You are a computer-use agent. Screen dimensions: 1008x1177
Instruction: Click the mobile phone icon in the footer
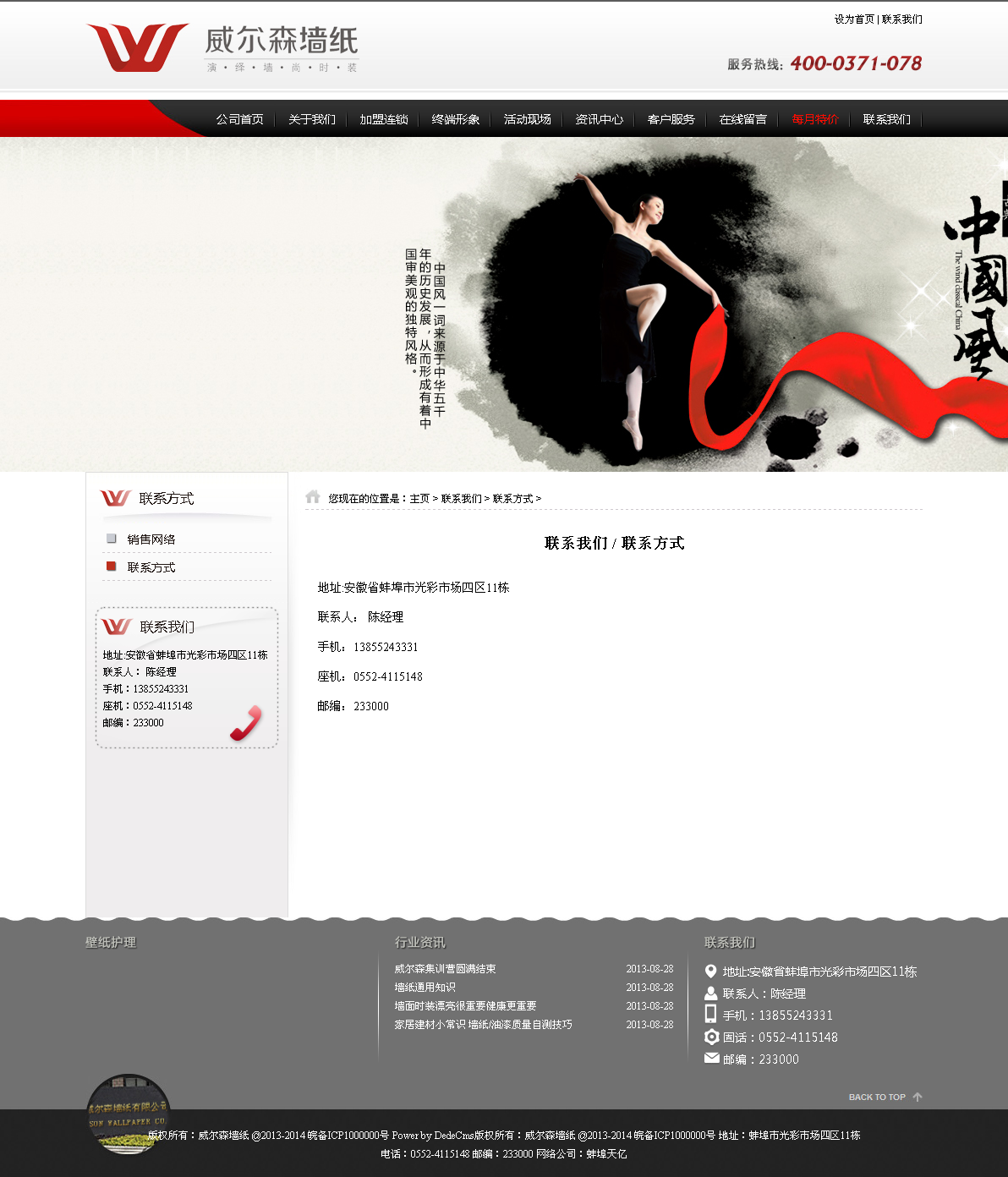pos(711,1015)
